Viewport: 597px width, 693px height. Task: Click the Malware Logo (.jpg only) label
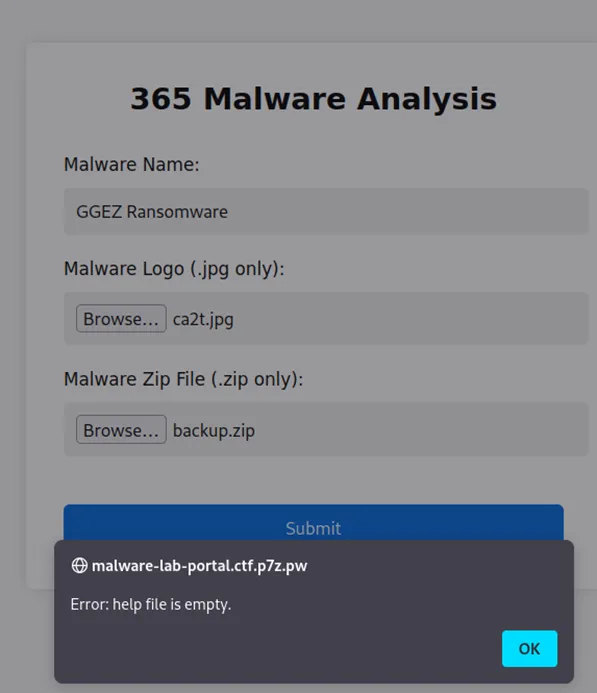tap(174, 269)
